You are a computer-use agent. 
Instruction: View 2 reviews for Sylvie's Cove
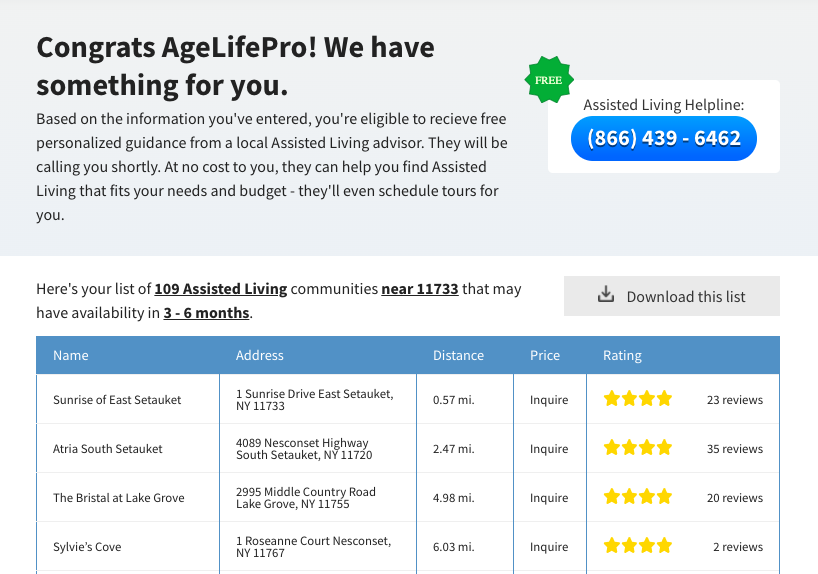click(x=738, y=546)
